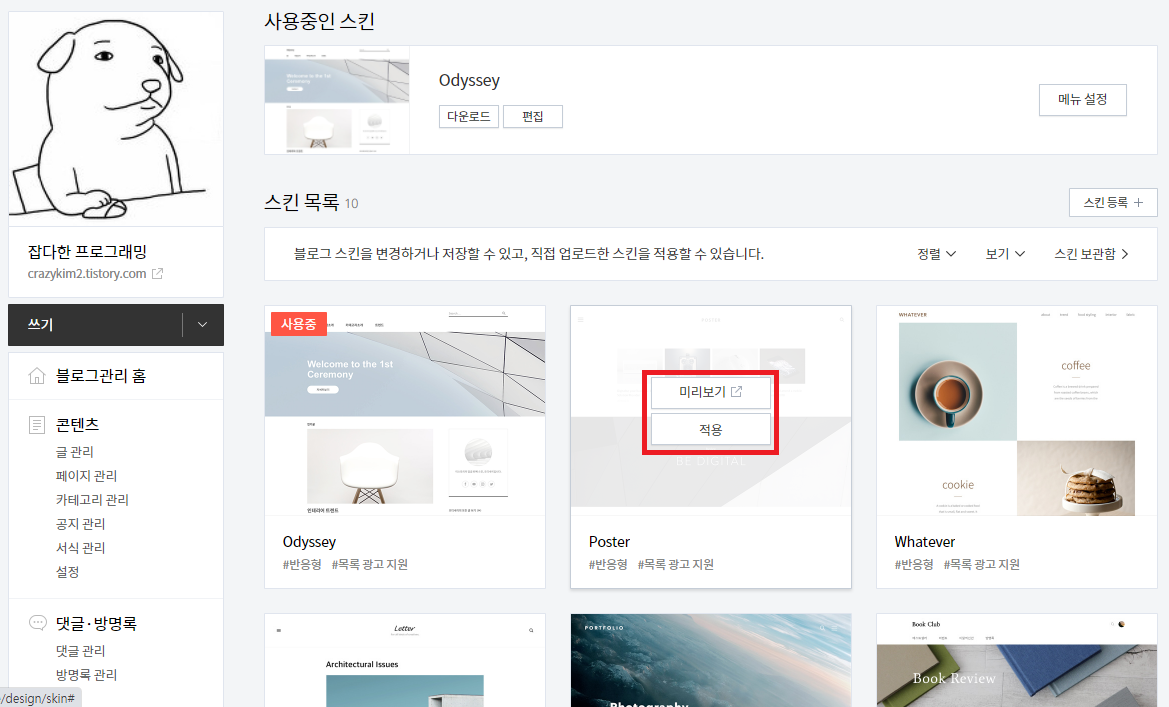Open blog link icon next to crazykim2.tistory.com
Image resolution: width=1169 pixels, height=707 pixels.
157,274
